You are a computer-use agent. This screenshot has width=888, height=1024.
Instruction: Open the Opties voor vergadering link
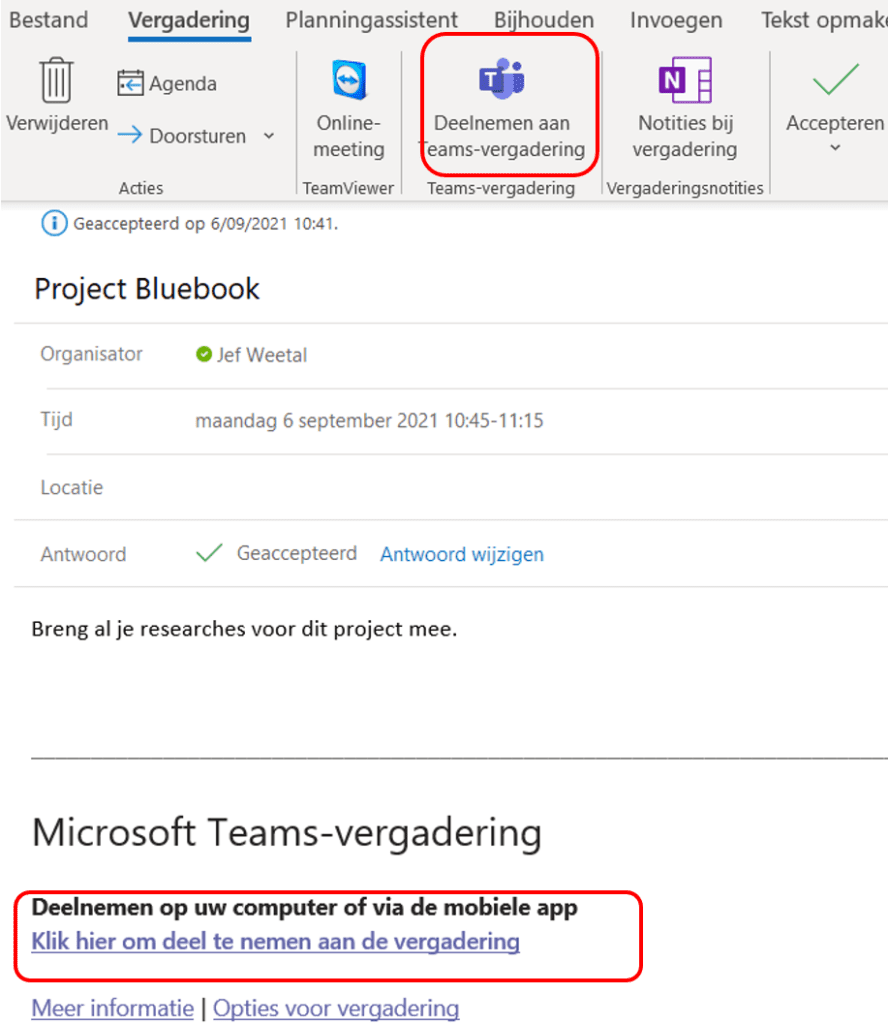coord(336,1008)
